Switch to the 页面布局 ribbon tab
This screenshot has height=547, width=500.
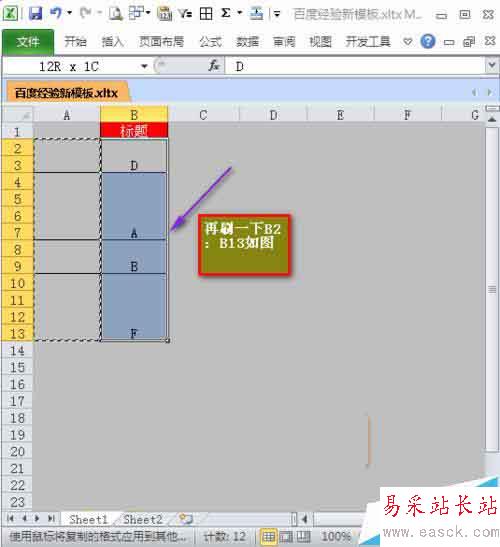pos(162,42)
